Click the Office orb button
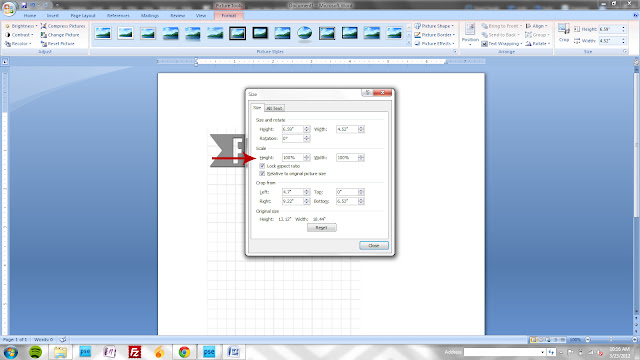The width and height of the screenshot is (640, 360). click(x=9, y=9)
